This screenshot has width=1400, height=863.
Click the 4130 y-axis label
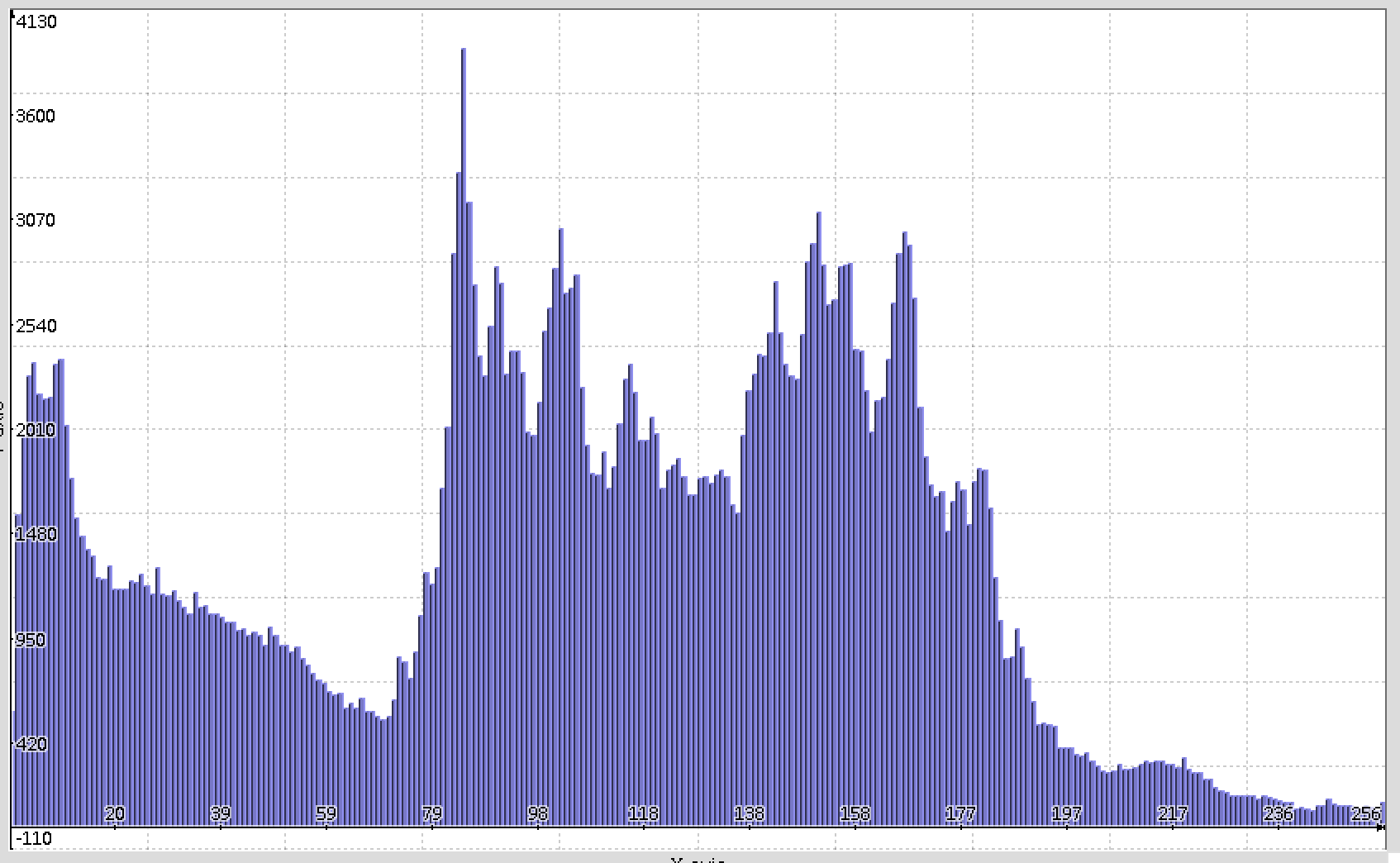point(36,22)
